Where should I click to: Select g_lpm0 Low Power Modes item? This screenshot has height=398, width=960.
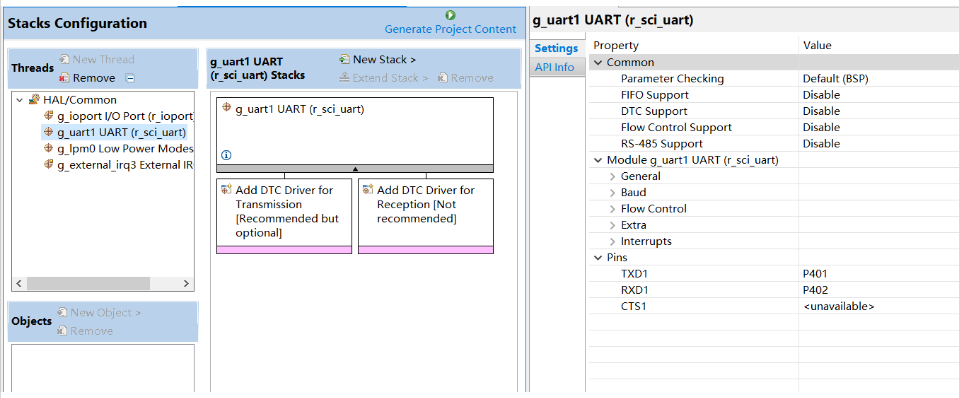click(125, 148)
